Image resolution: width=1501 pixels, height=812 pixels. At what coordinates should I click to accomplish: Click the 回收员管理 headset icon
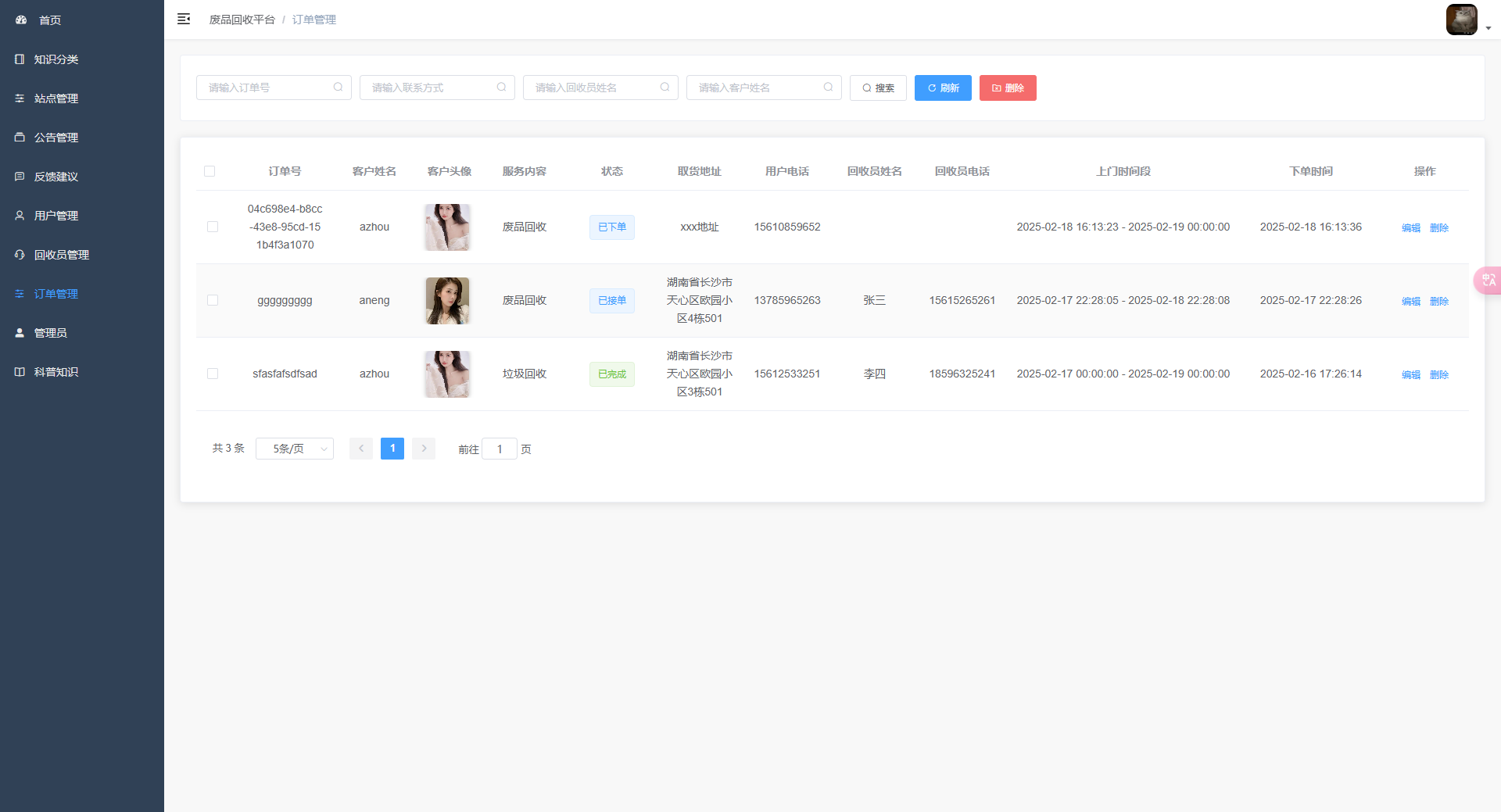click(20, 255)
